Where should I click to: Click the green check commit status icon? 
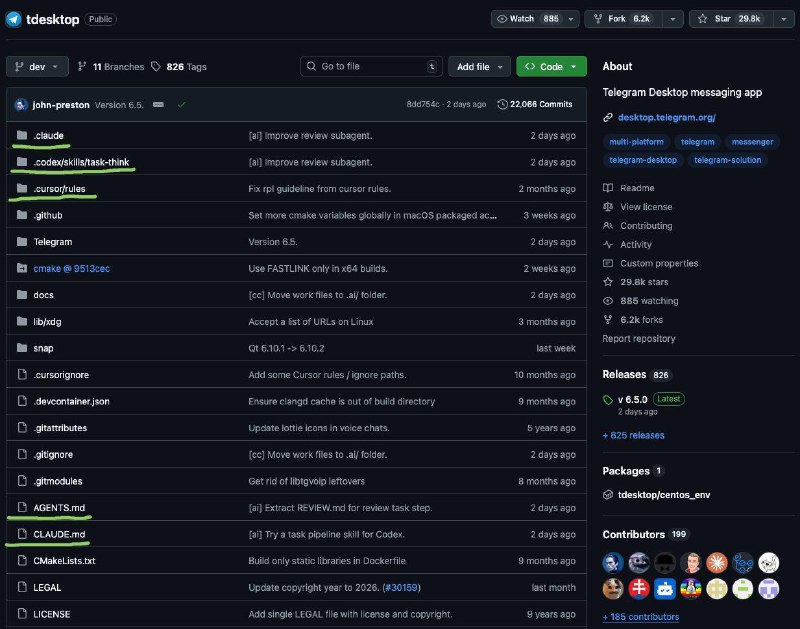pos(181,104)
